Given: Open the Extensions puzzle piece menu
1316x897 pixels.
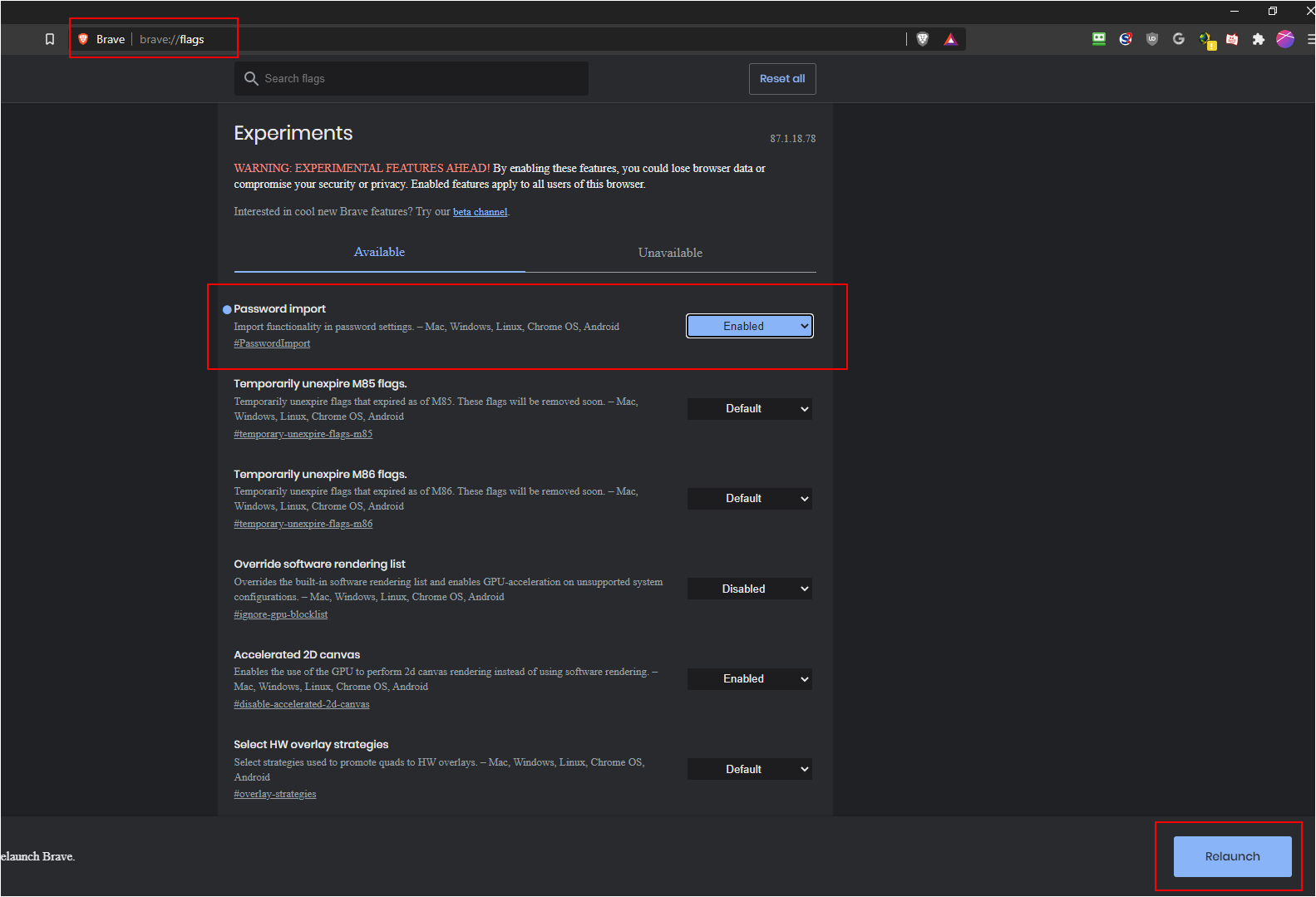Looking at the screenshot, I should (x=1259, y=39).
